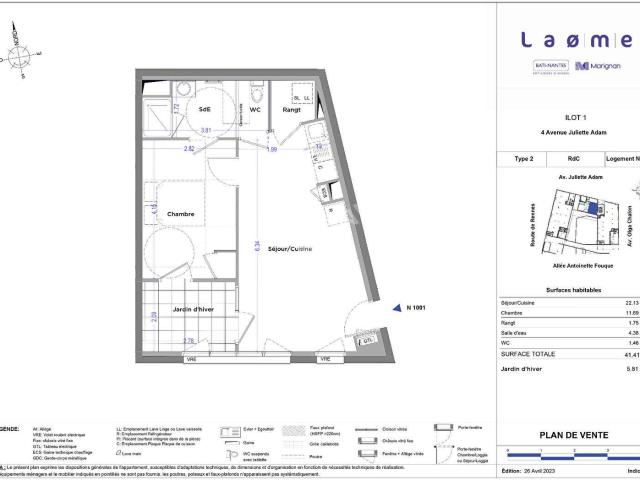This screenshot has width=640, height=480.
Task: Click the Séjour/Cuisine room label
Action: click(290, 249)
